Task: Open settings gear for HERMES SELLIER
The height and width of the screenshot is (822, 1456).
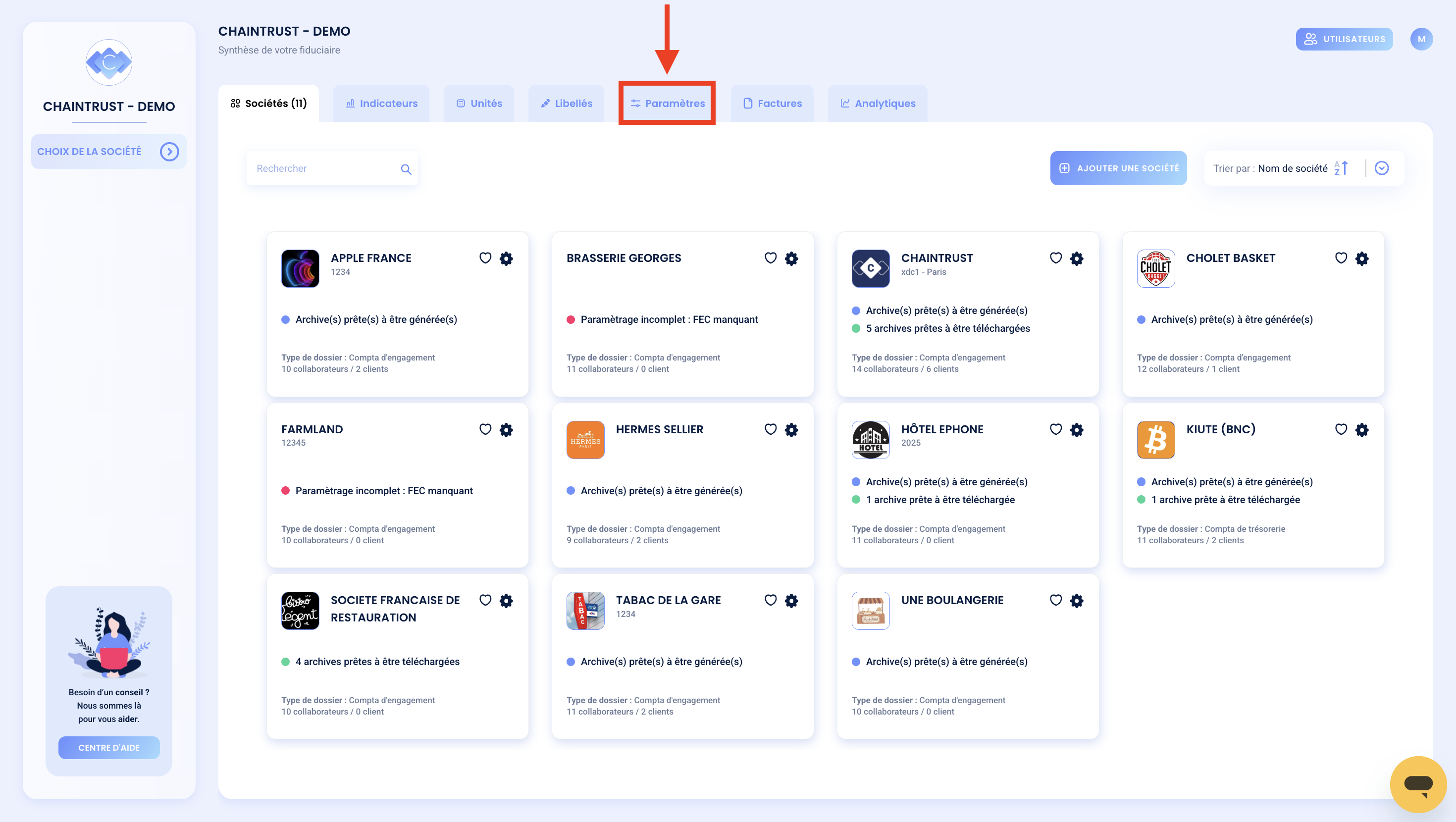Action: click(x=791, y=430)
